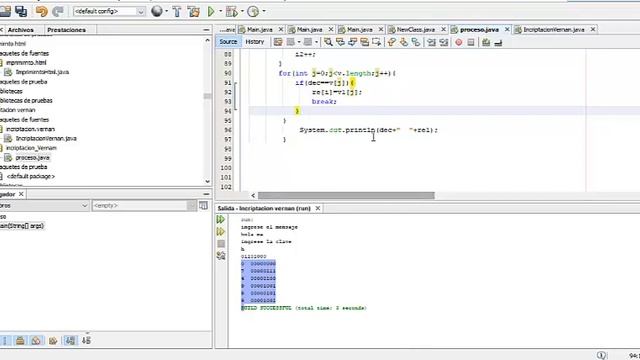This screenshot has width=640, height=360.
Task: Toggle the sort-by-name button in the Navigator bottom bar
Action: 70,340
